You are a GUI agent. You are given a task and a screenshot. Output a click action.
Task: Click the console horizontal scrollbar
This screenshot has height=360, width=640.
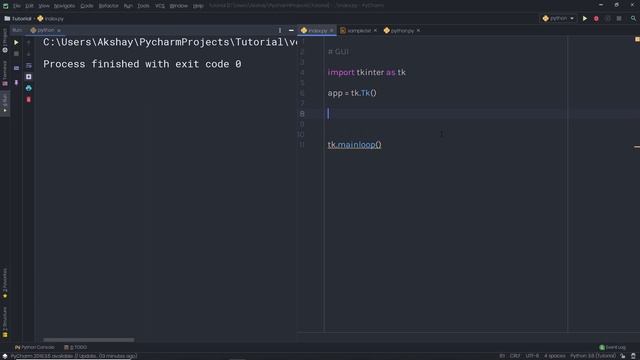(89, 340)
